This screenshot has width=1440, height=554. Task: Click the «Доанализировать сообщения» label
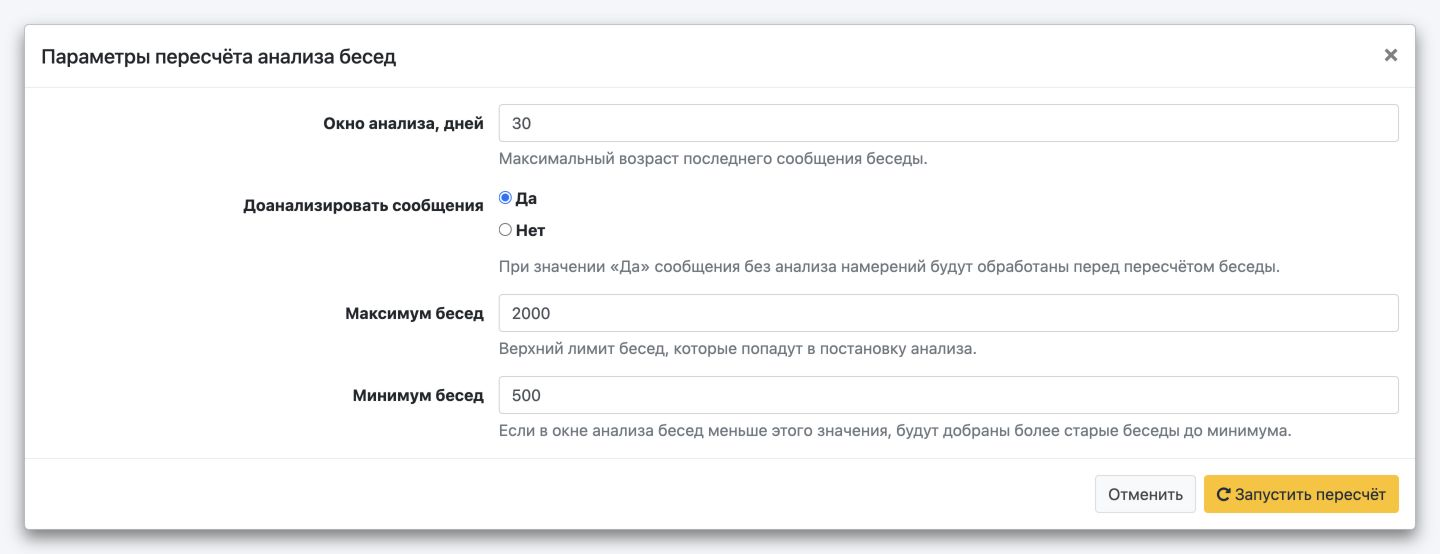point(363,206)
